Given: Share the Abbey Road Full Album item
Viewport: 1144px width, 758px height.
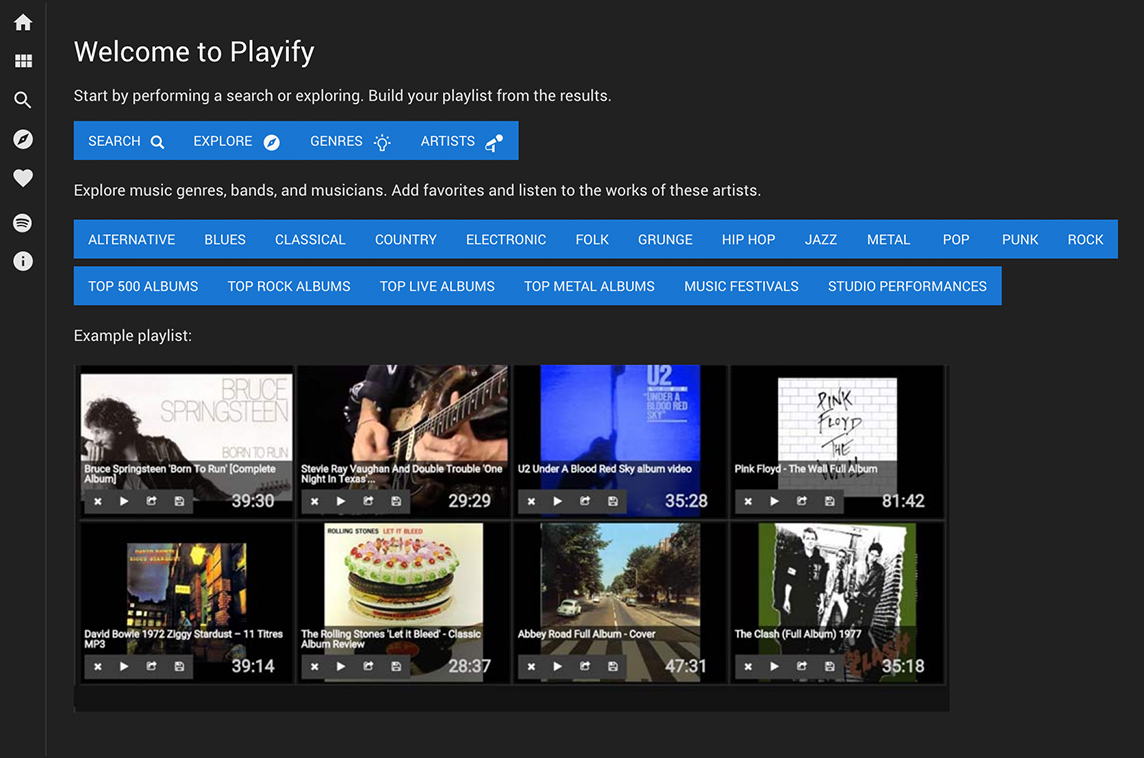Looking at the screenshot, I should 584,666.
